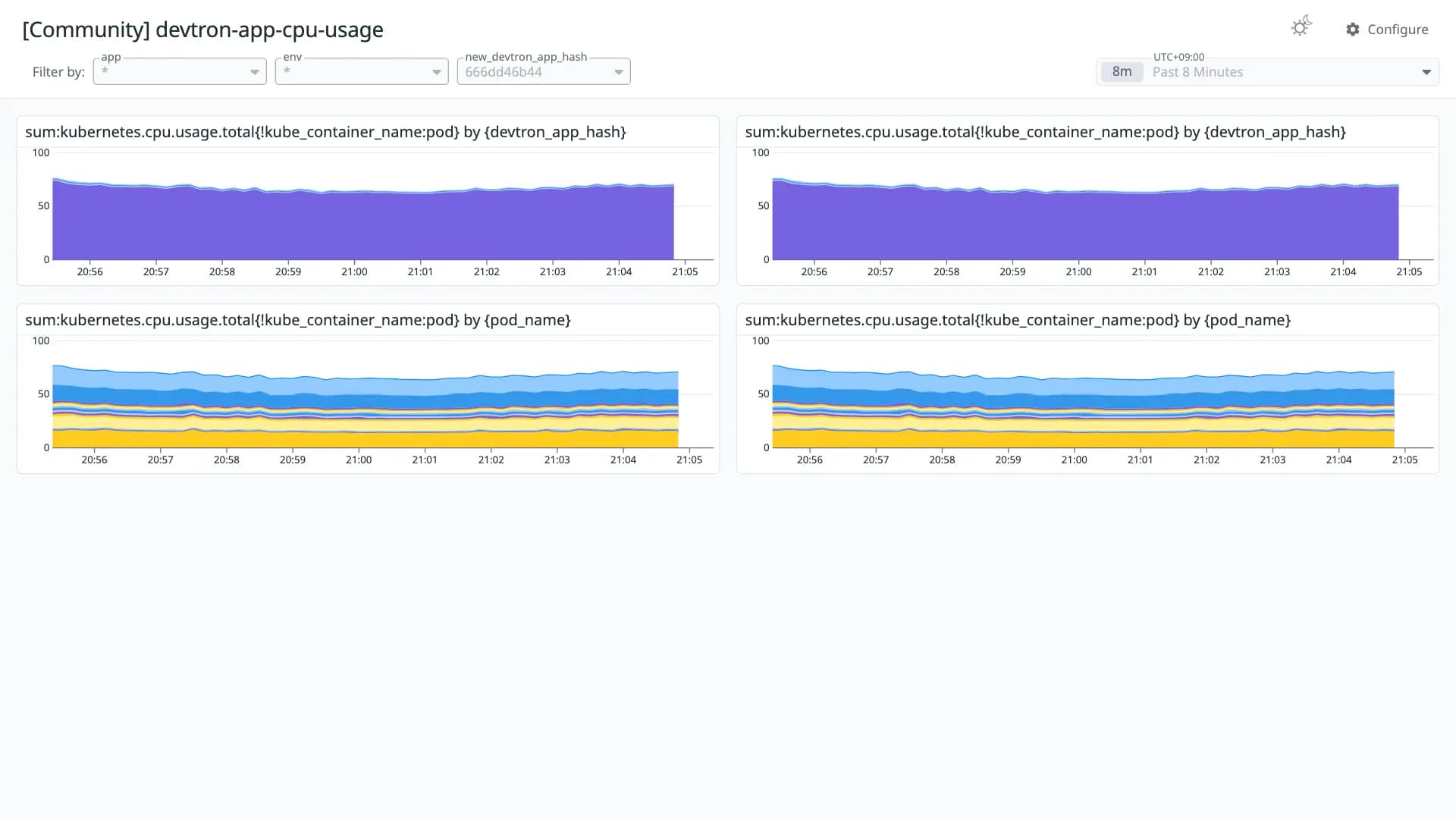1456x819 pixels.
Task: Click the light blue band in bottom-left chart
Action: pyautogui.click(x=364, y=385)
